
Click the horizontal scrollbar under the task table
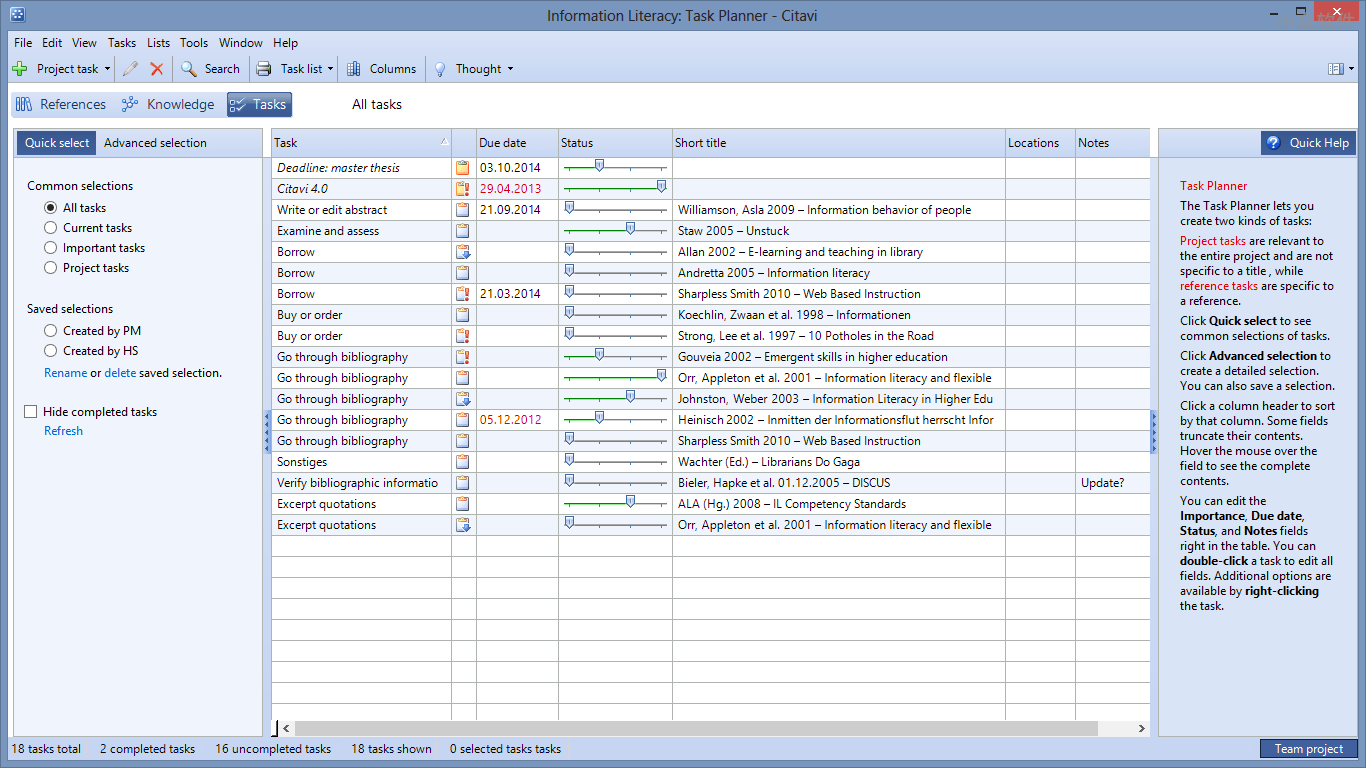[695, 728]
